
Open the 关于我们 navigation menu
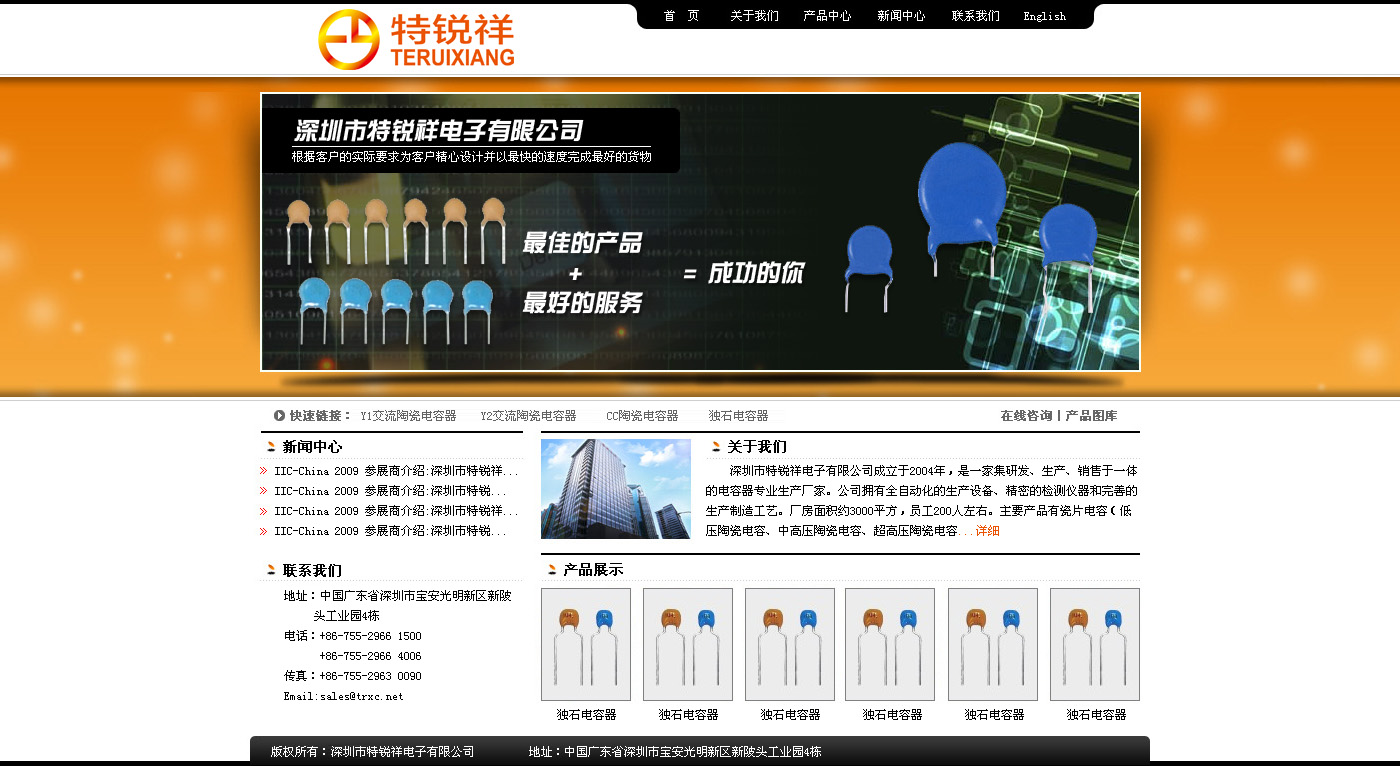click(754, 16)
